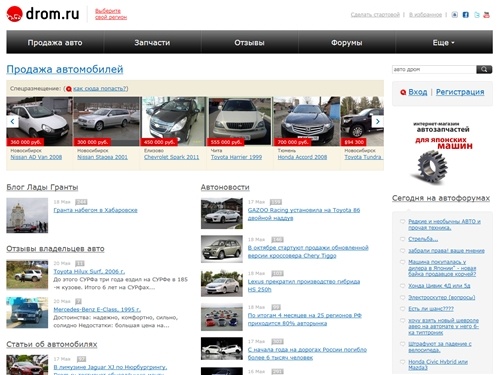Click the 'Honda Accord 2008' listing link
The height and width of the screenshot is (375, 500).
[x=302, y=157]
